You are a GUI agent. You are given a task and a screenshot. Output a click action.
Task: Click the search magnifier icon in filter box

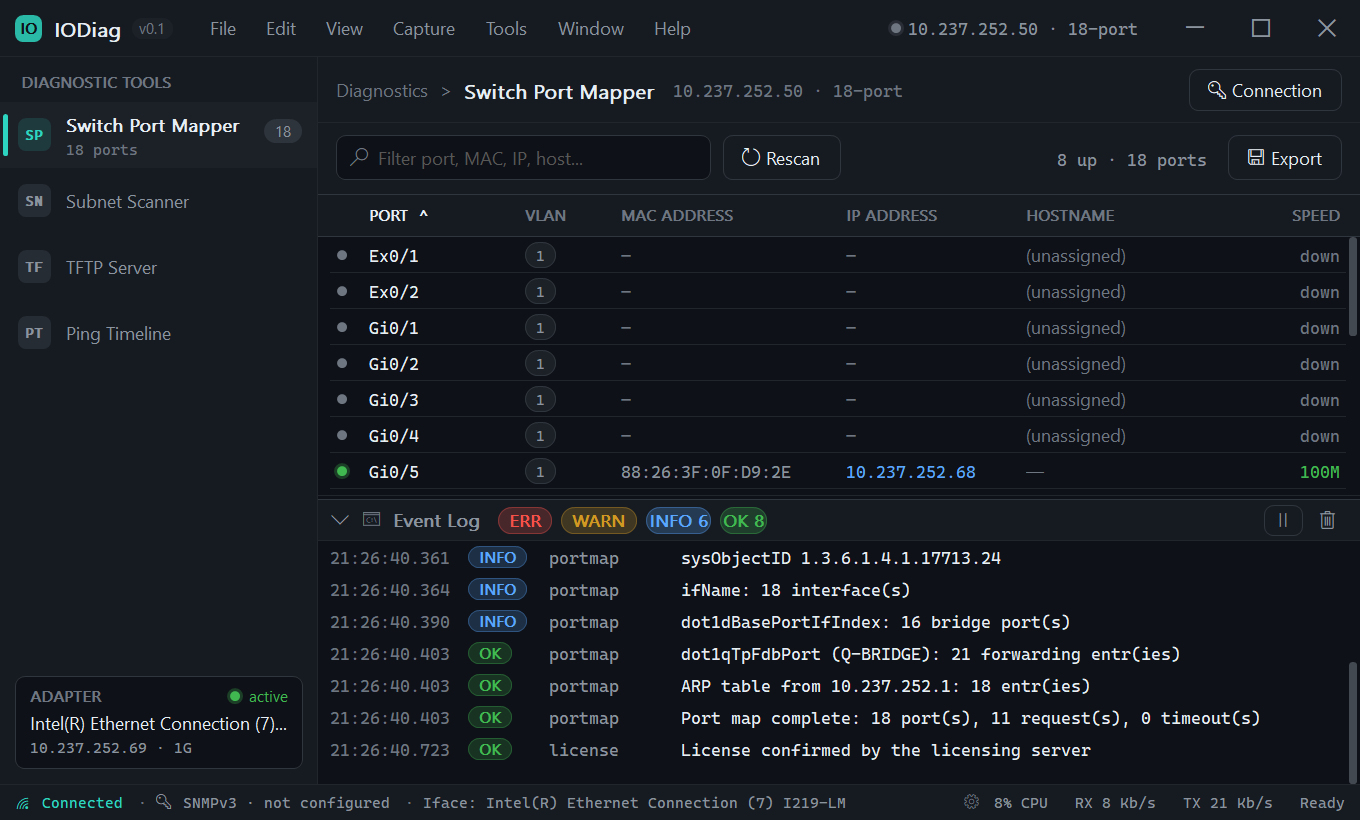click(x=358, y=158)
